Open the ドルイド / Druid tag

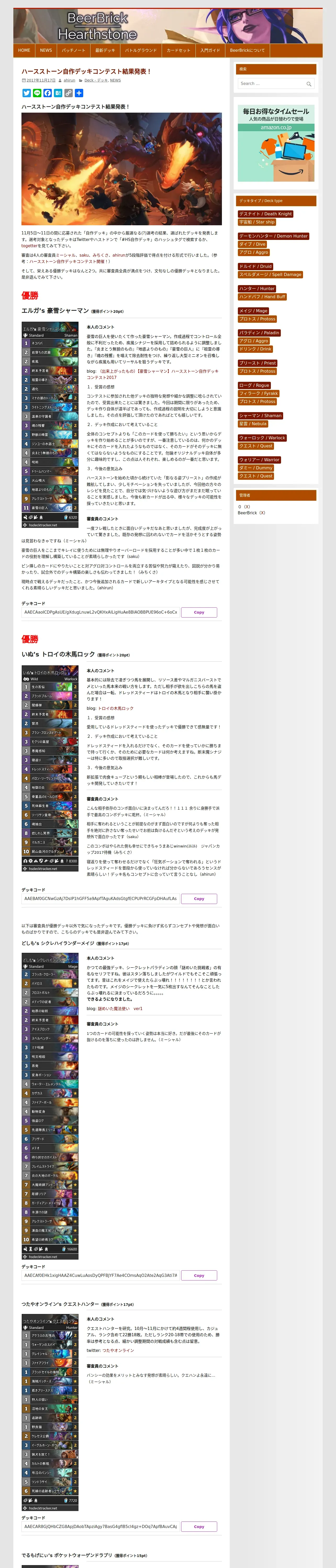[255, 267]
